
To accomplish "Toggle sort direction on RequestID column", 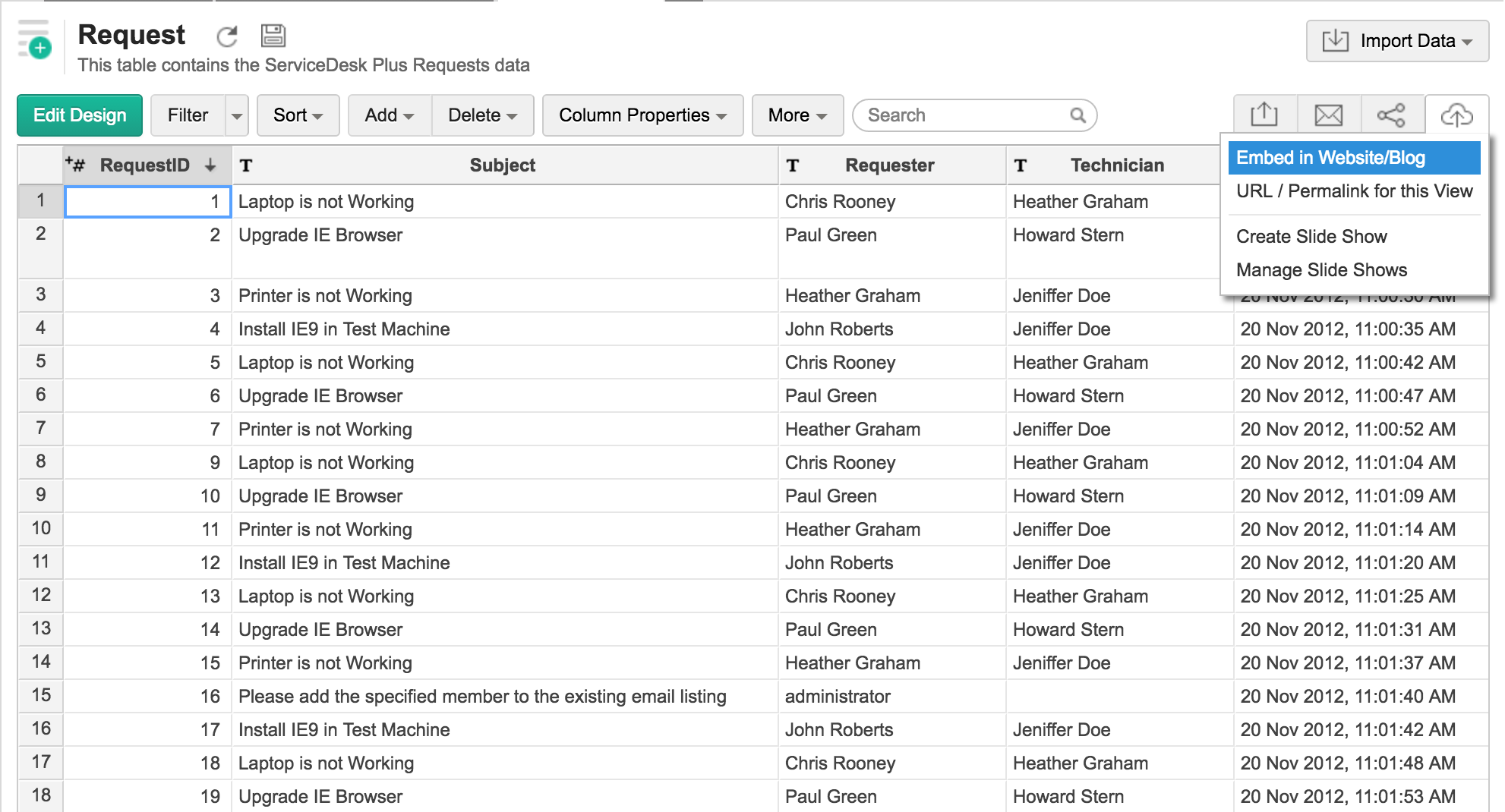I will pos(210,165).
